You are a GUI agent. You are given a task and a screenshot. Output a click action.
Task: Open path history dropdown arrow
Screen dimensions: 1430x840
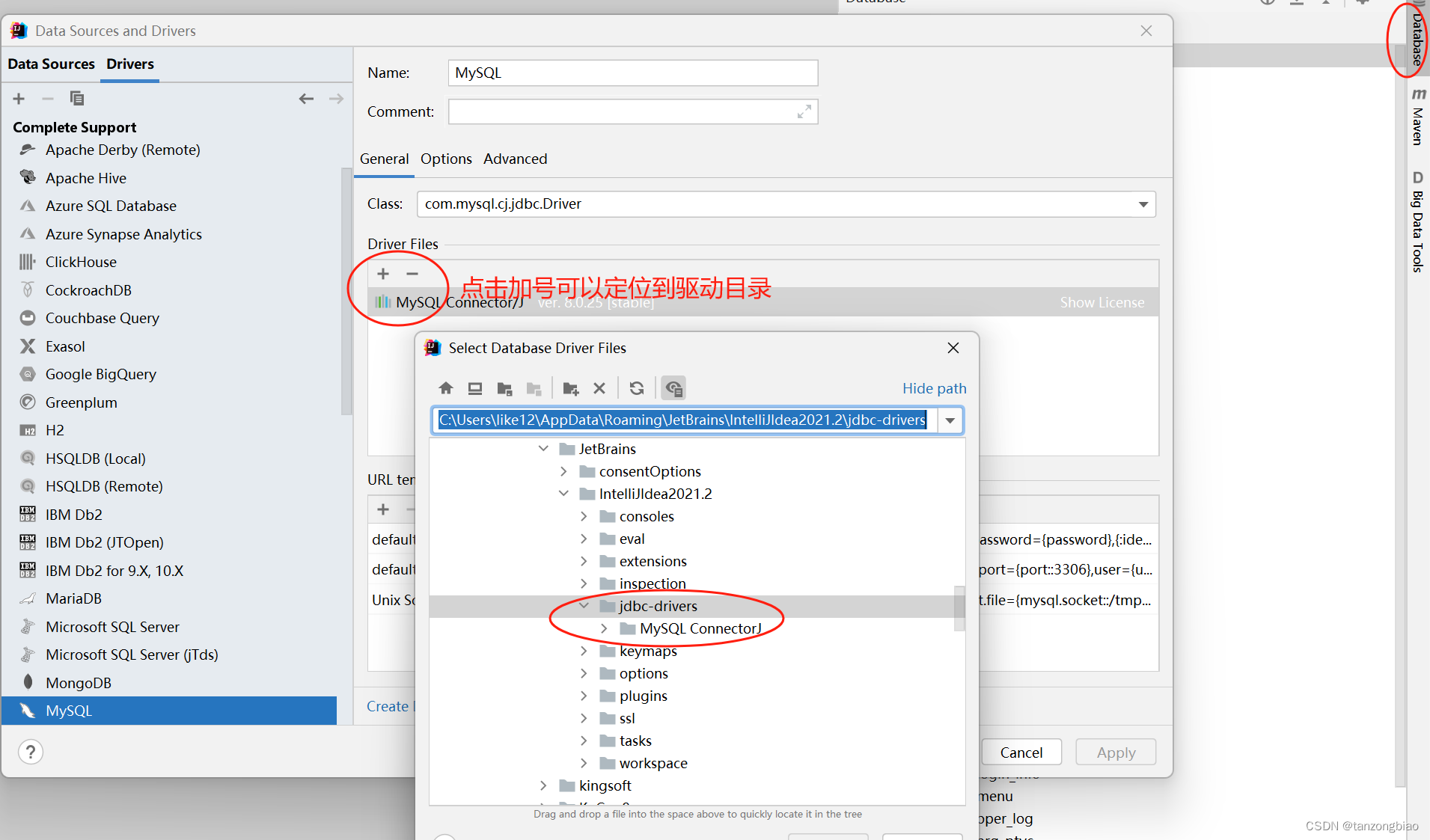coord(950,420)
